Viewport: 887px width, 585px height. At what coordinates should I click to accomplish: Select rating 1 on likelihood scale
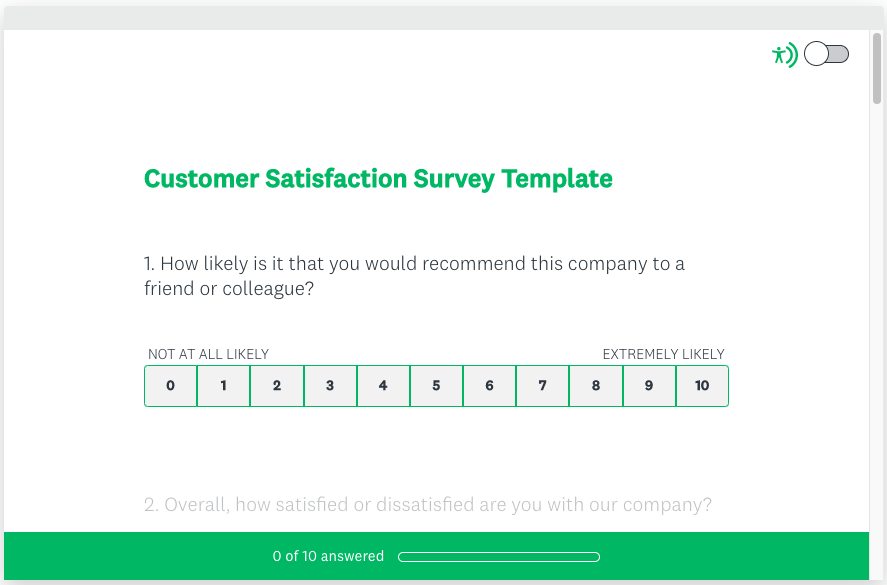click(224, 386)
